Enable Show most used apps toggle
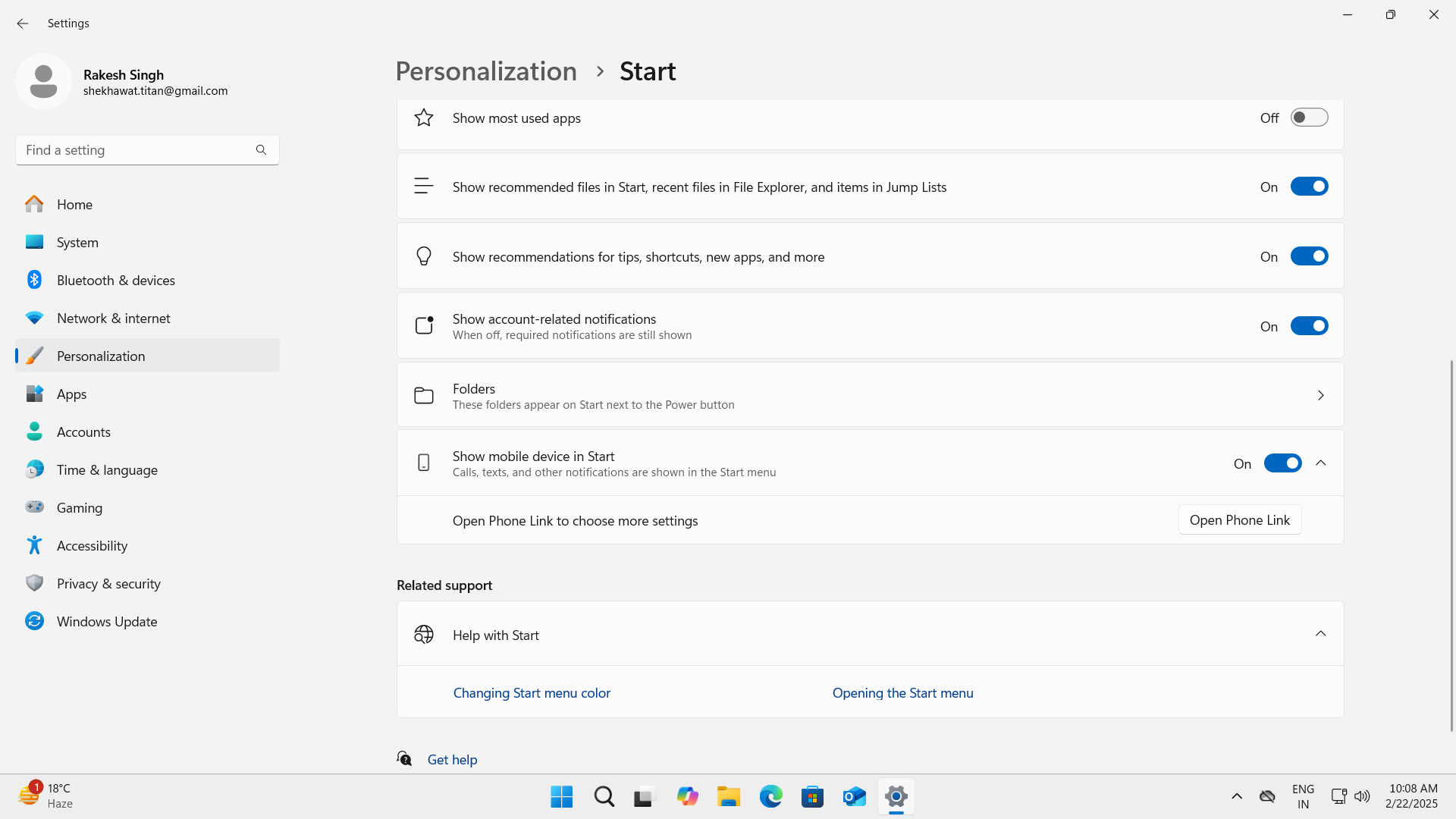This screenshot has width=1456, height=819. point(1309,118)
